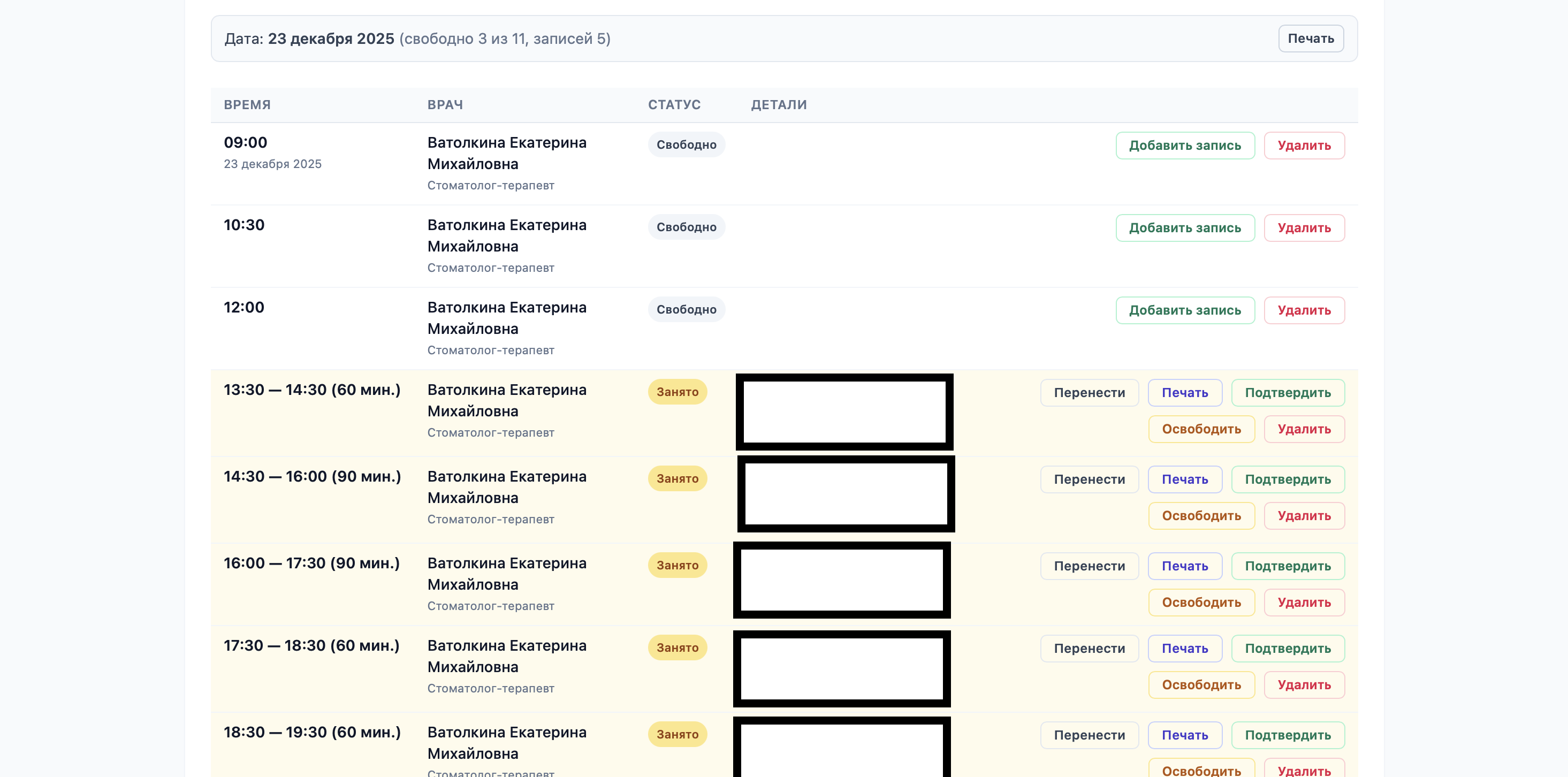
Task: Удалить the 10:30 free slot
Action: click(x=1304, y=227)
